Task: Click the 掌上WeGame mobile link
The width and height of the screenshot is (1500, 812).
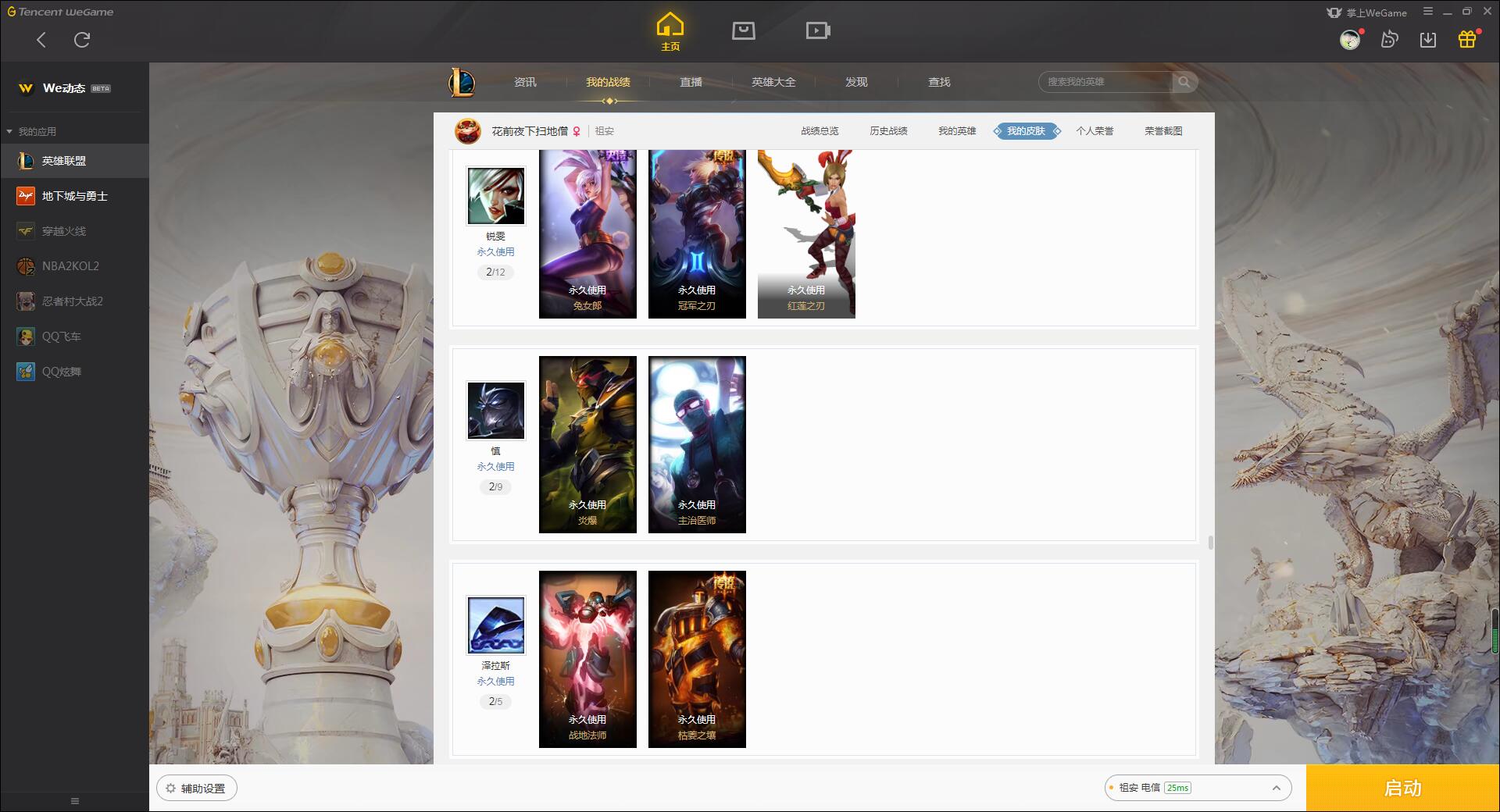Action: click(1366, 12)
